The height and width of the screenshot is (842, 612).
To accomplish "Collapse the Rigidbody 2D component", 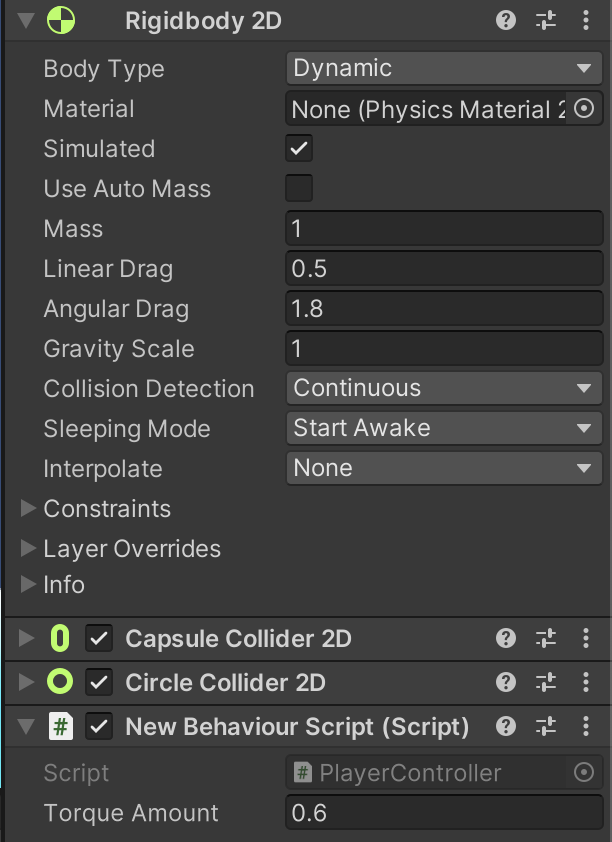I will point(26,21).
